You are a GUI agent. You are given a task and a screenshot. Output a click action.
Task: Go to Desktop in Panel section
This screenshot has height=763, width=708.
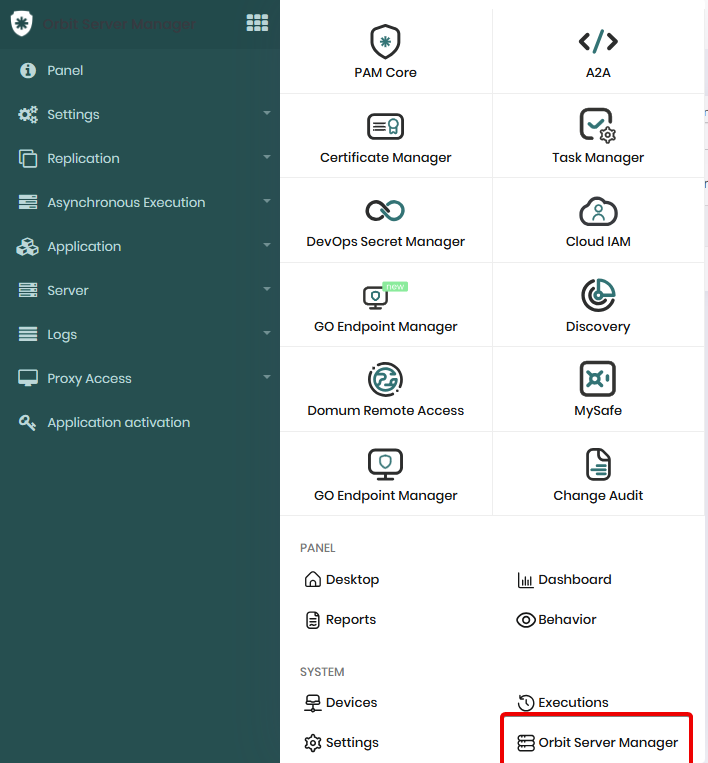pos(342,580)
